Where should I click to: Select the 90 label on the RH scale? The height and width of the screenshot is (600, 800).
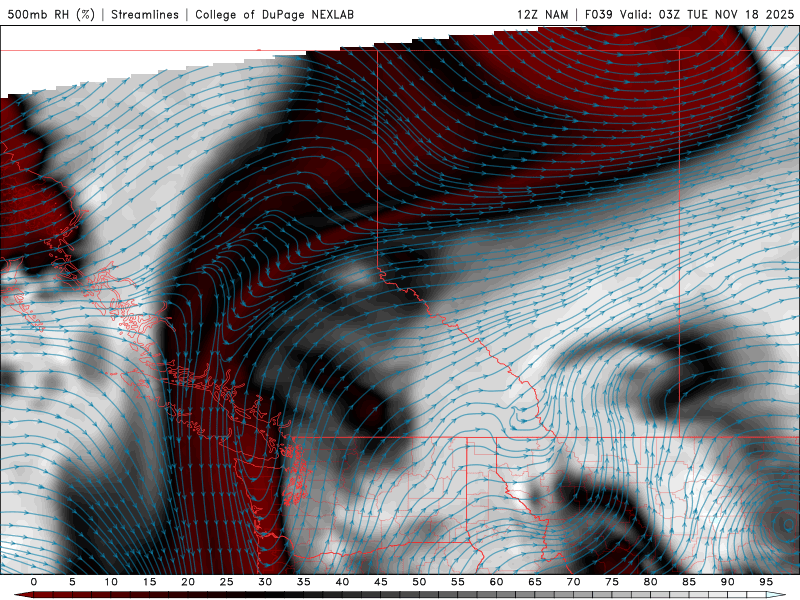pyautogui.click(x=728, y=582)
